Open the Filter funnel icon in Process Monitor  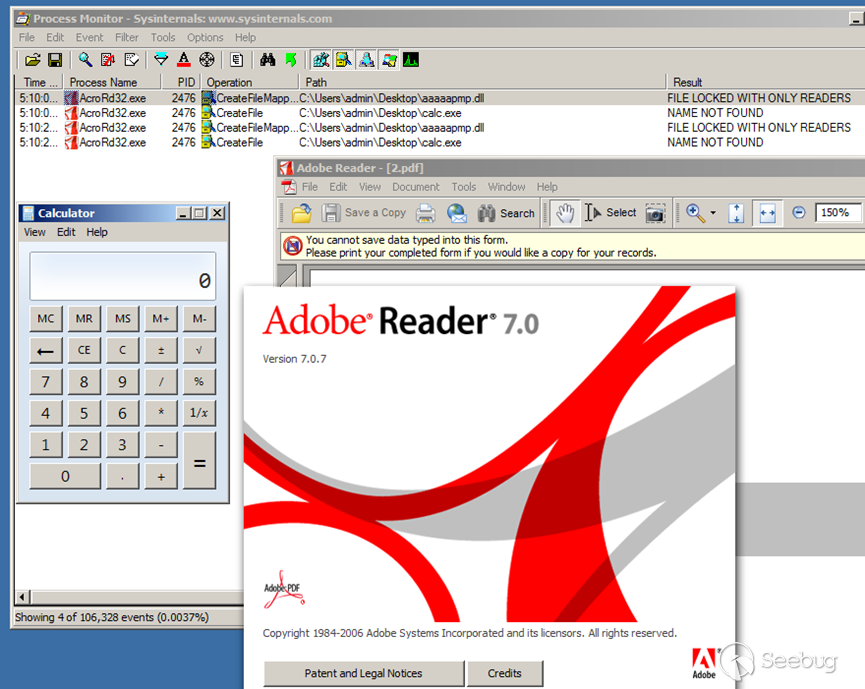pyautogui.click(x=161, y=60)
